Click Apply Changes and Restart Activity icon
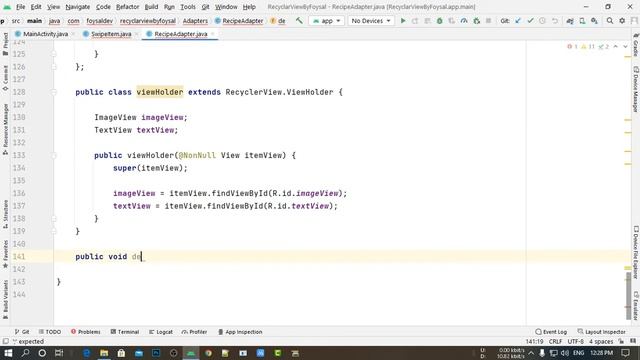 pos(415,20)
